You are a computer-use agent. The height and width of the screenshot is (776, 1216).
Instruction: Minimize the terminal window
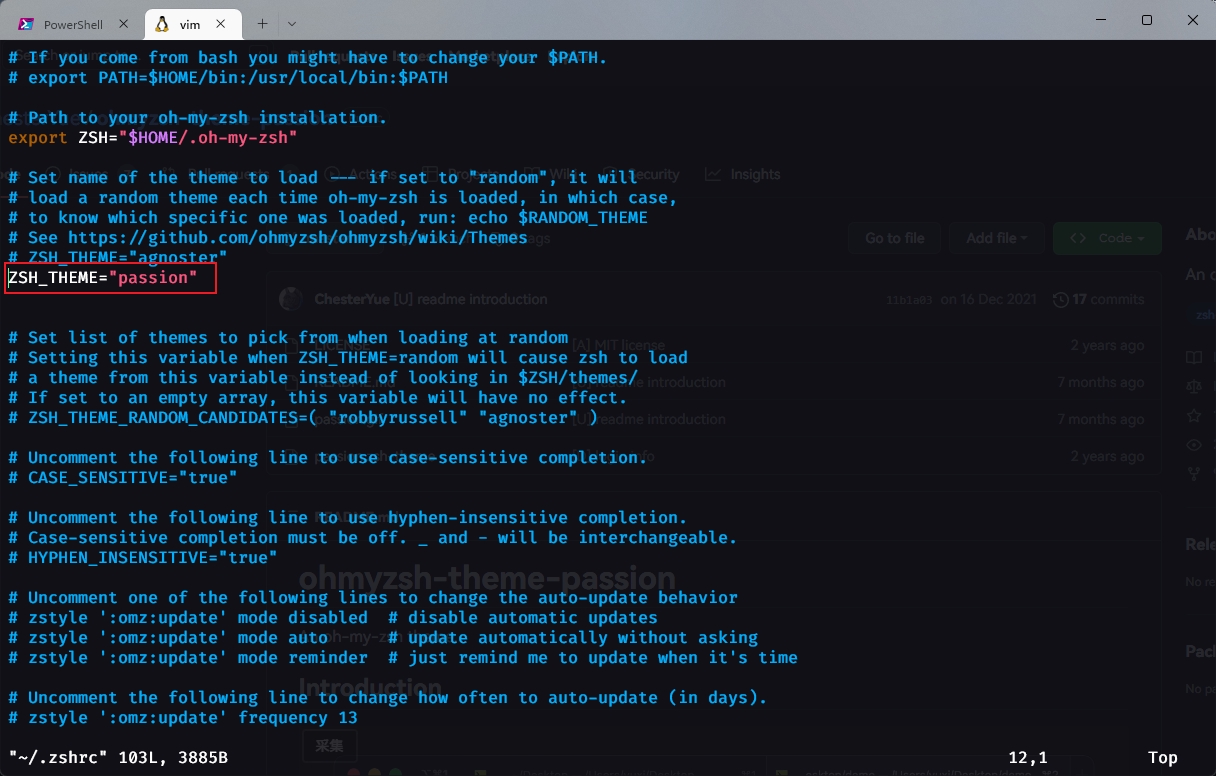1100,20
